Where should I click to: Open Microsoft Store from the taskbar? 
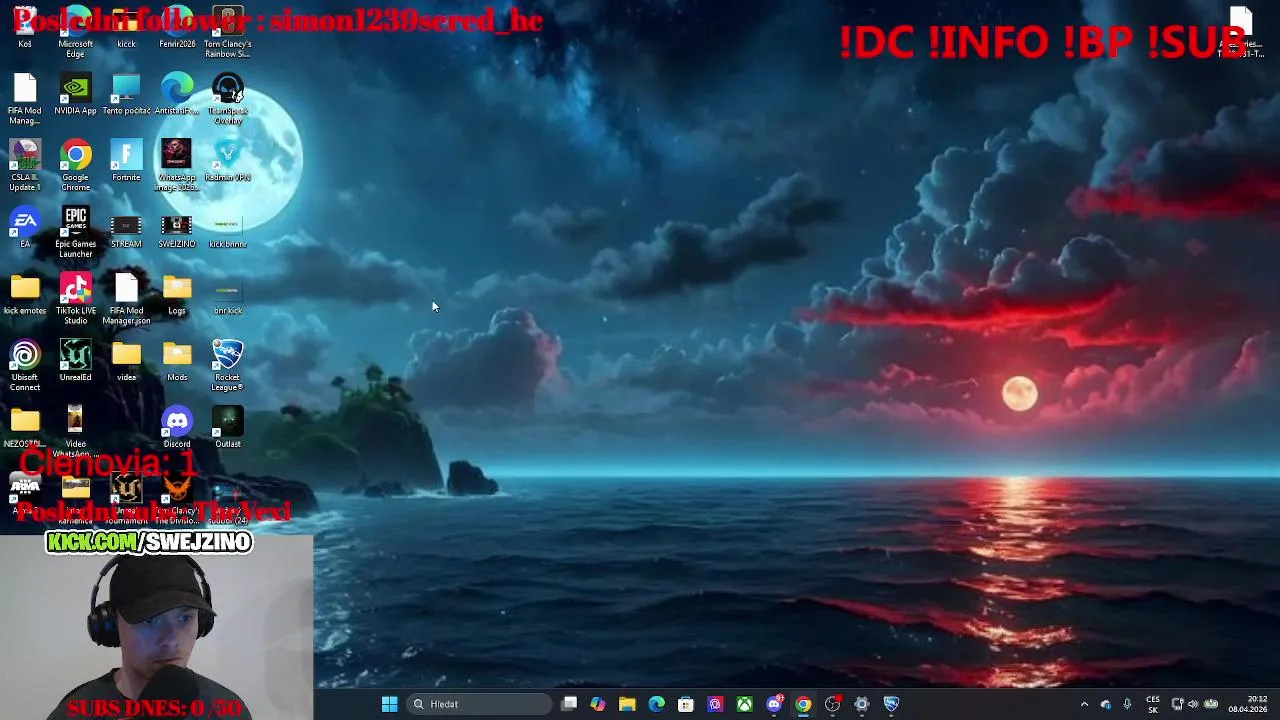tap(686, 704)
